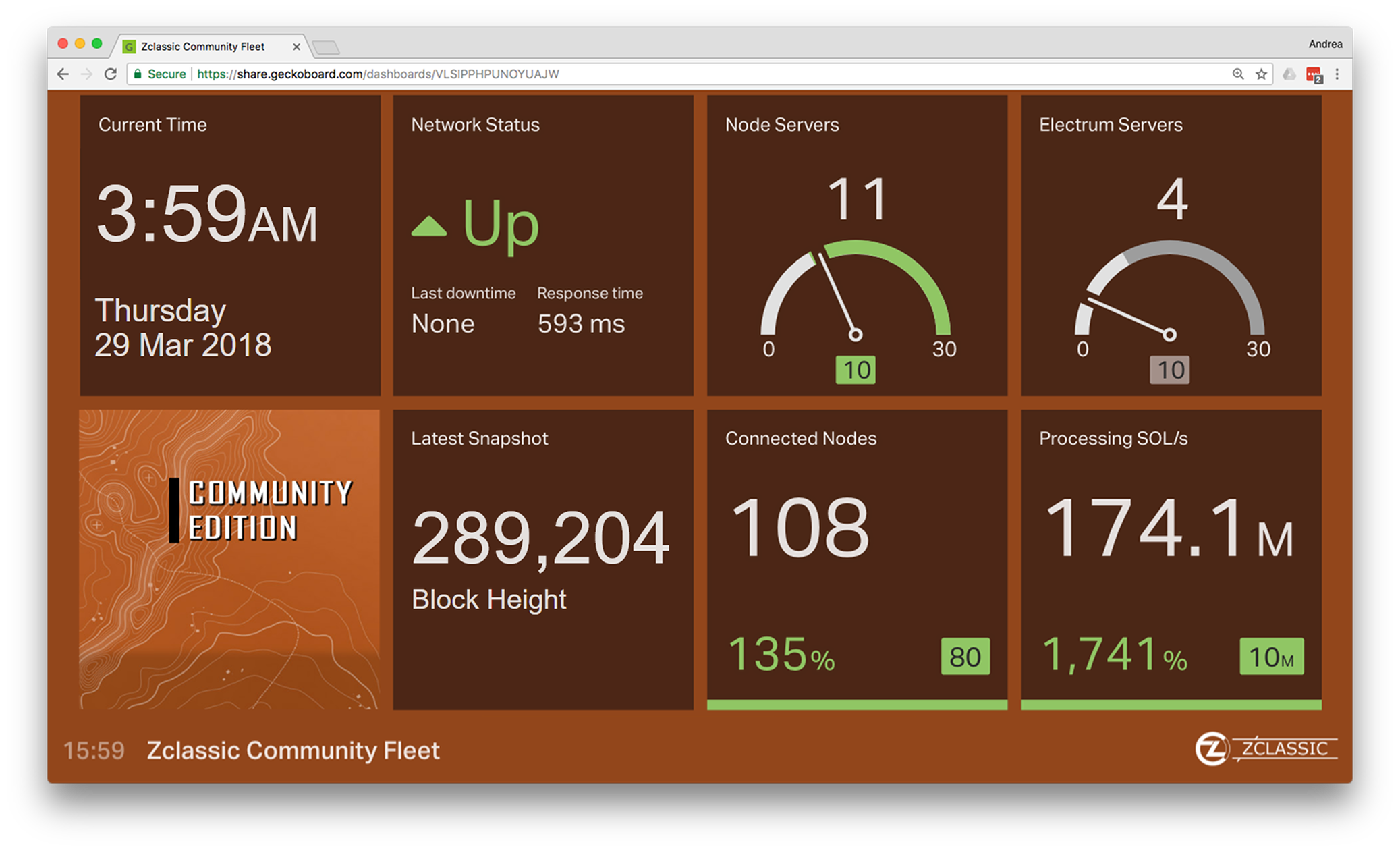1400x851 pixels.
Task: Click the grey 10 target under Electrum Servers
Action: coord(1169,370)
